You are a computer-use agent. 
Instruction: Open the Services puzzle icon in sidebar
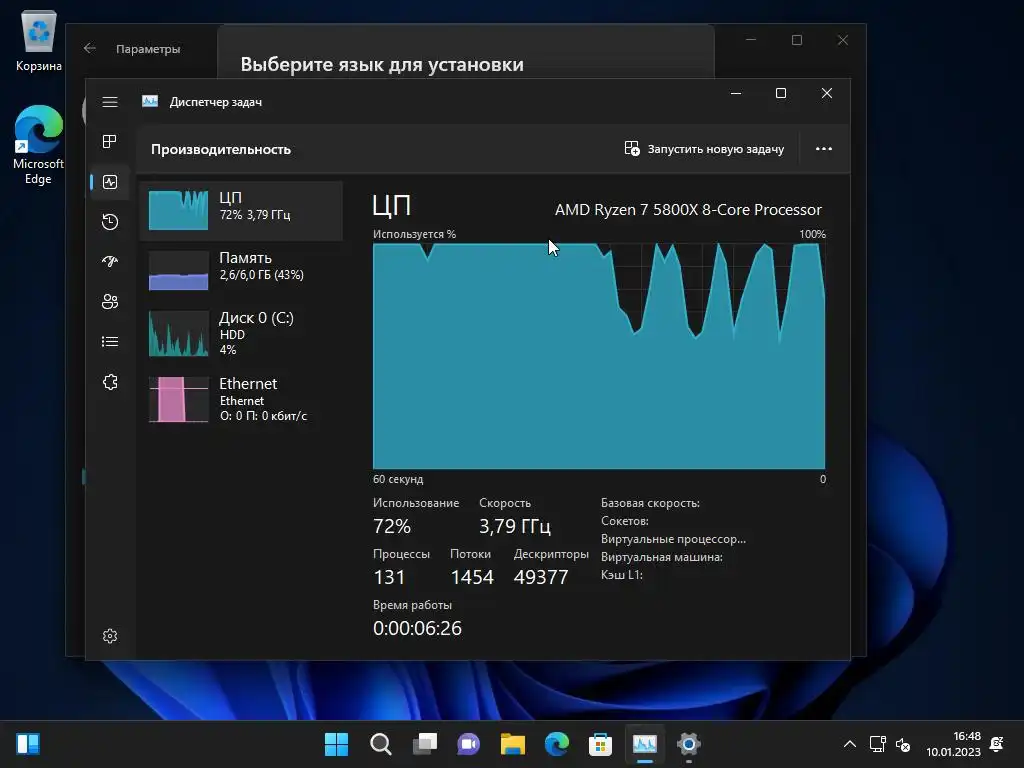pyautogui.click(x=110, y=382)
